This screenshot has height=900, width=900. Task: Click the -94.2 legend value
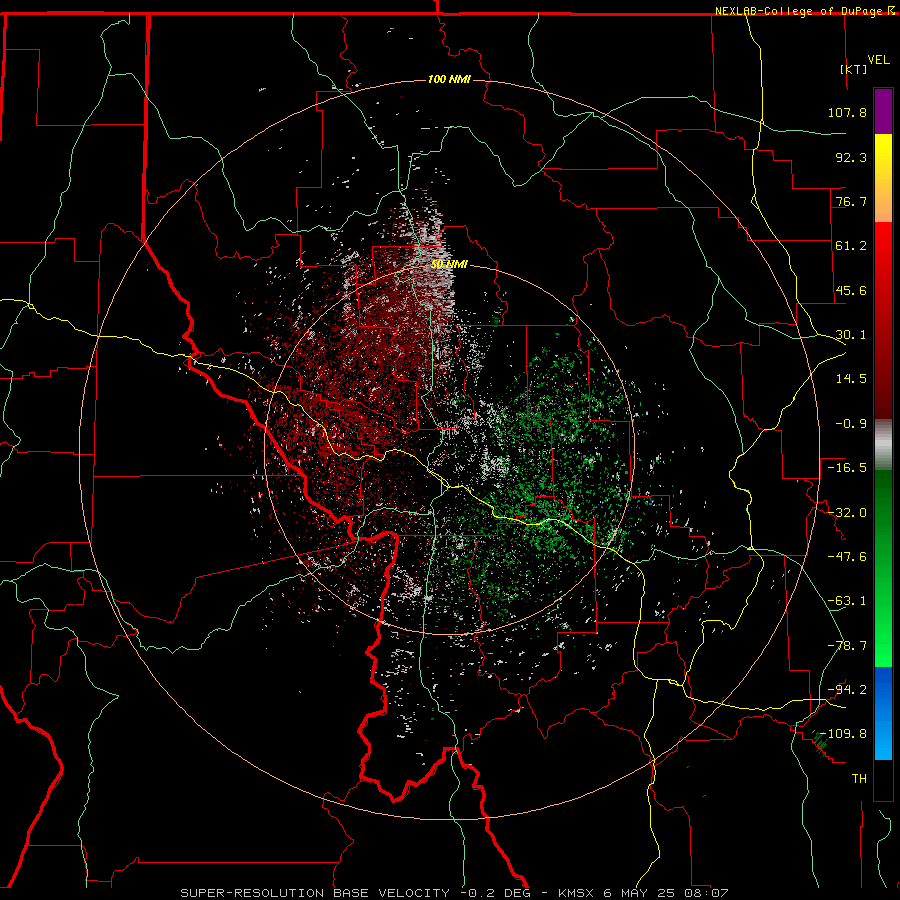click(847, 690)
